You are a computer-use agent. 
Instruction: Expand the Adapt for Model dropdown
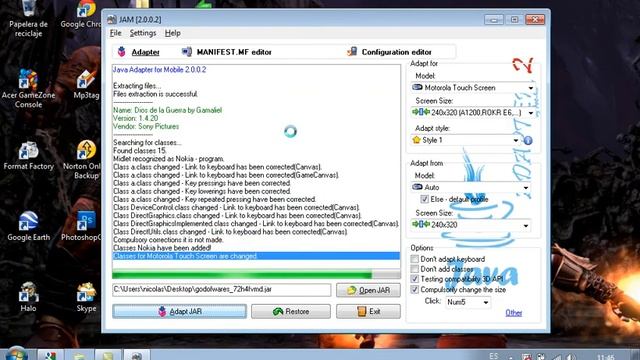pos(531,88)
